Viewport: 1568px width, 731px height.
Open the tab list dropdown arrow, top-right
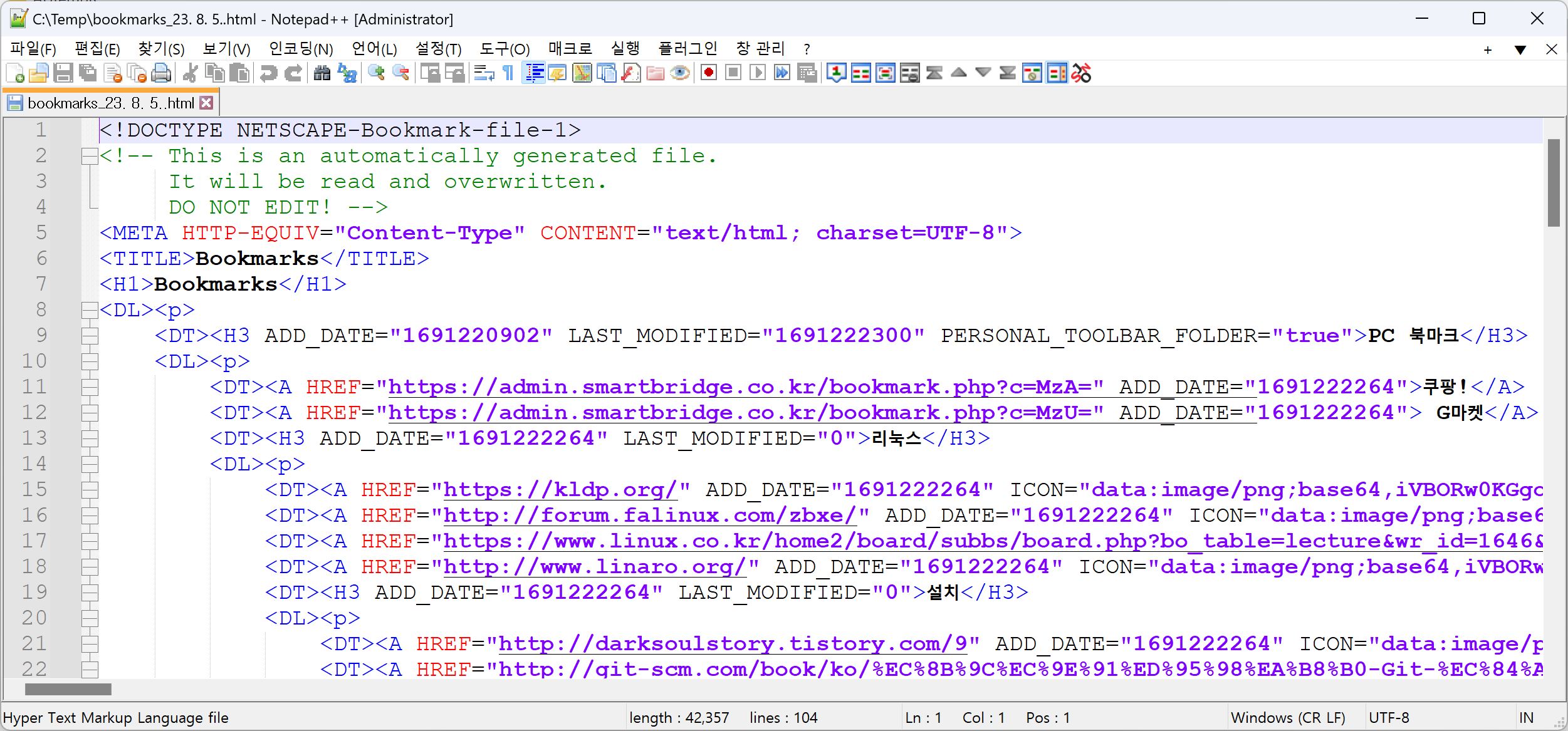pos(1520,49)
